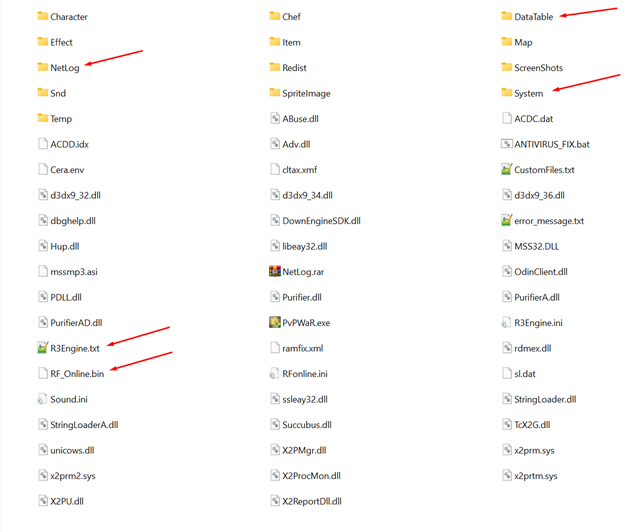Select the R3Engine.ini settings file icon
The image size is (633, 532).
point(507,322)
